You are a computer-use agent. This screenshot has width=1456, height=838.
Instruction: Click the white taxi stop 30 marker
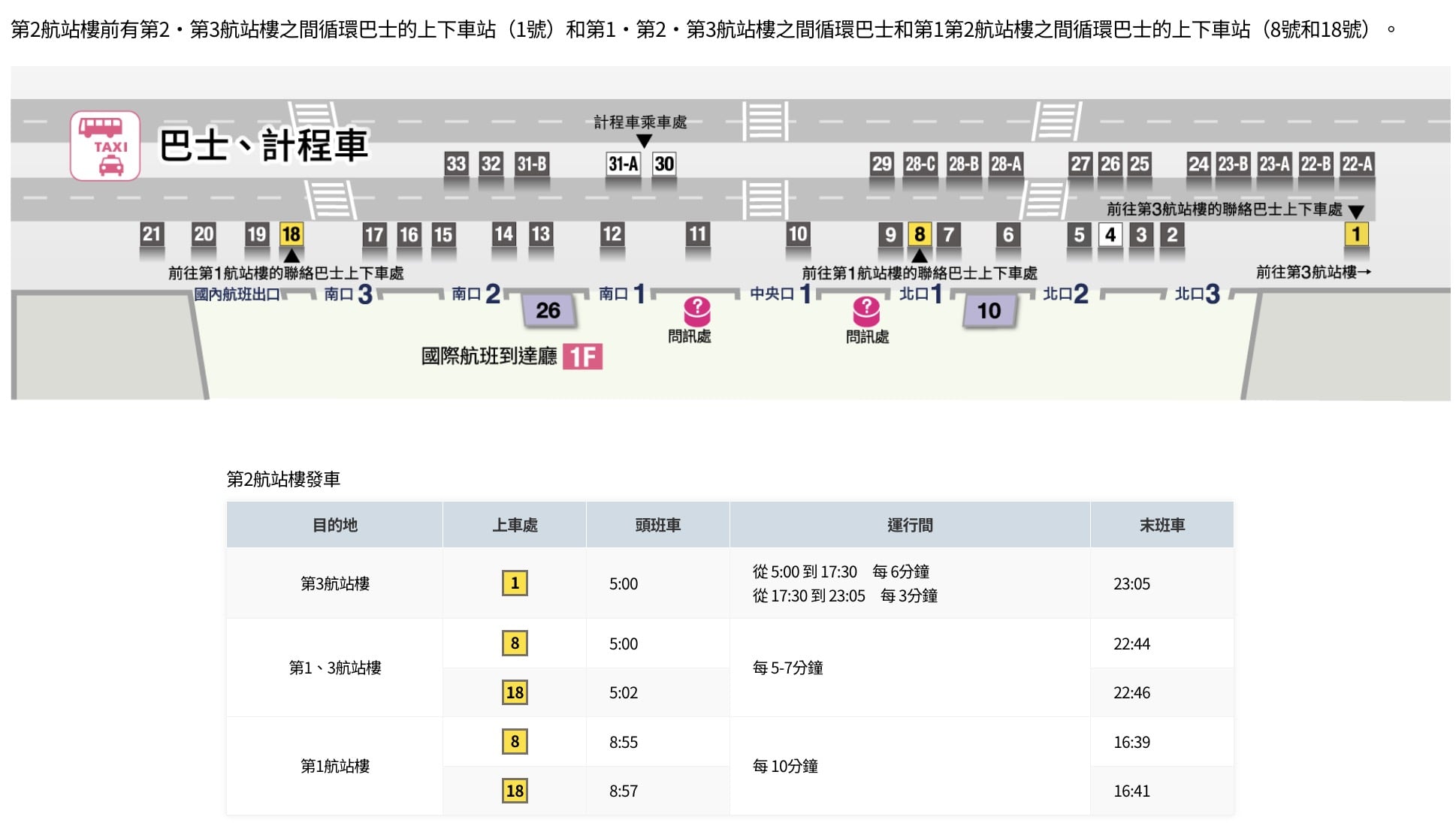[x=663, y=164]
